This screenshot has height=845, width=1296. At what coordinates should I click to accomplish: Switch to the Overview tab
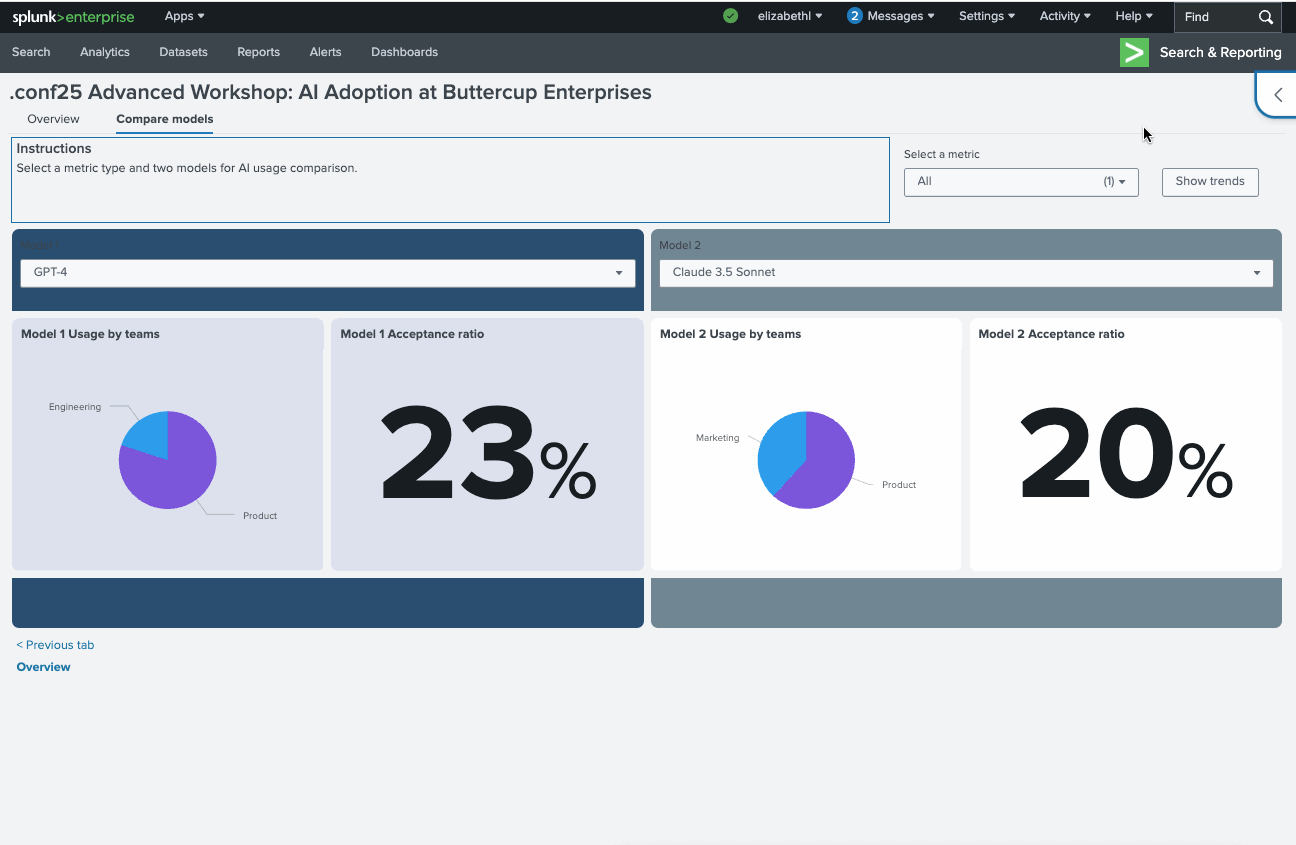click(53, 119)
